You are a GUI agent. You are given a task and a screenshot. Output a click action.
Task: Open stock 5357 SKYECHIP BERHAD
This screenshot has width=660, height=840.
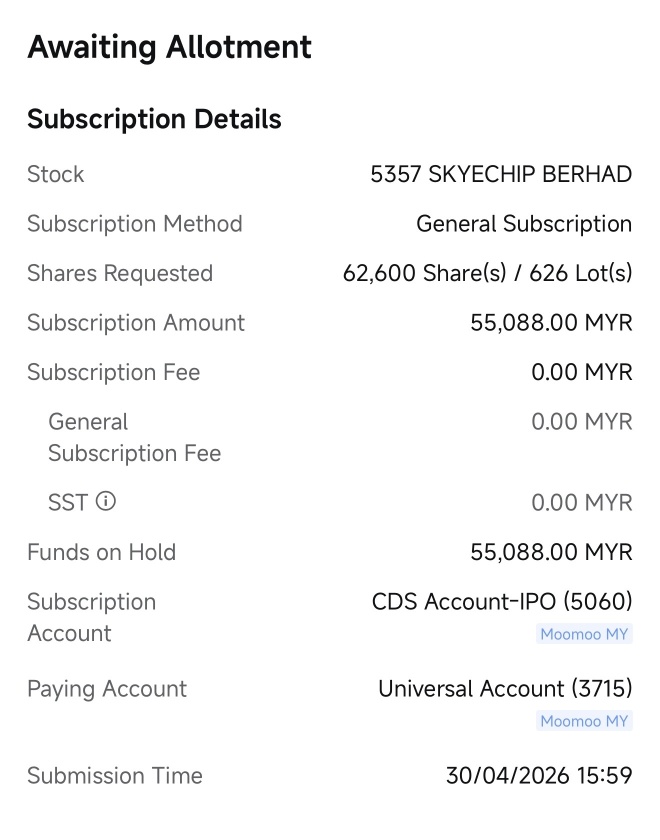point(501,174)
